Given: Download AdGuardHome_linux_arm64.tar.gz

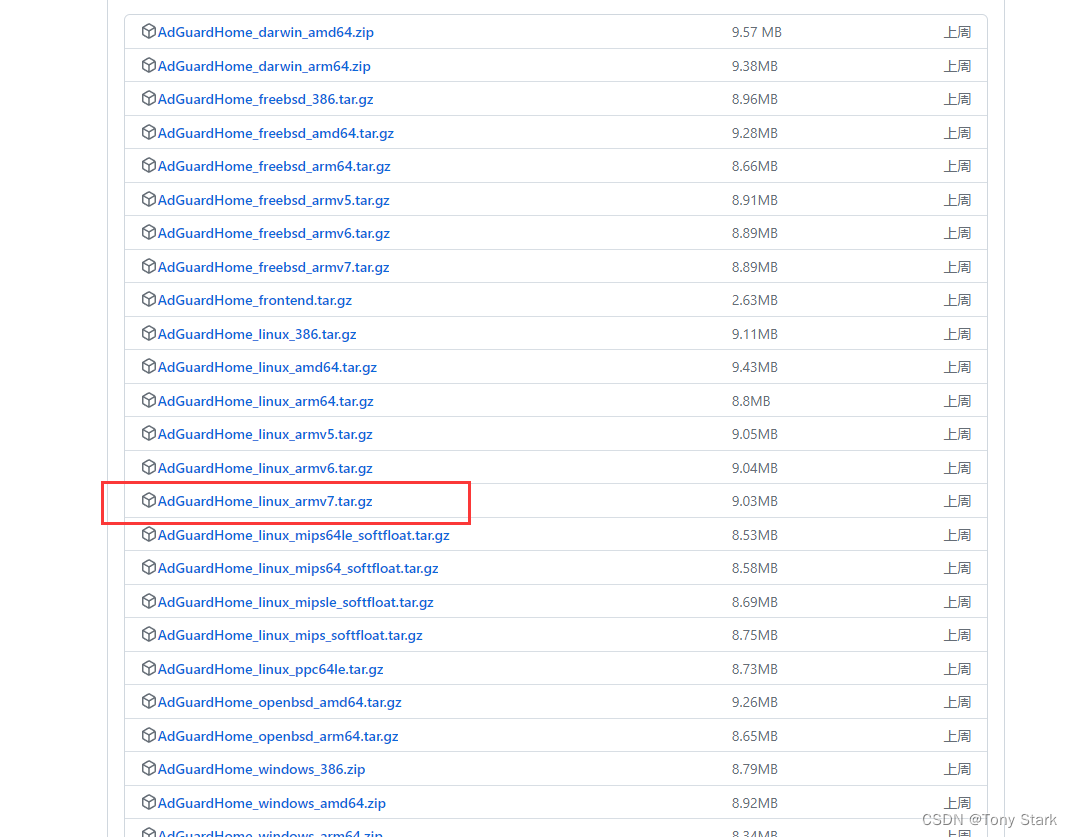Looking at the screenshot, I should click(x=265, y=401).
